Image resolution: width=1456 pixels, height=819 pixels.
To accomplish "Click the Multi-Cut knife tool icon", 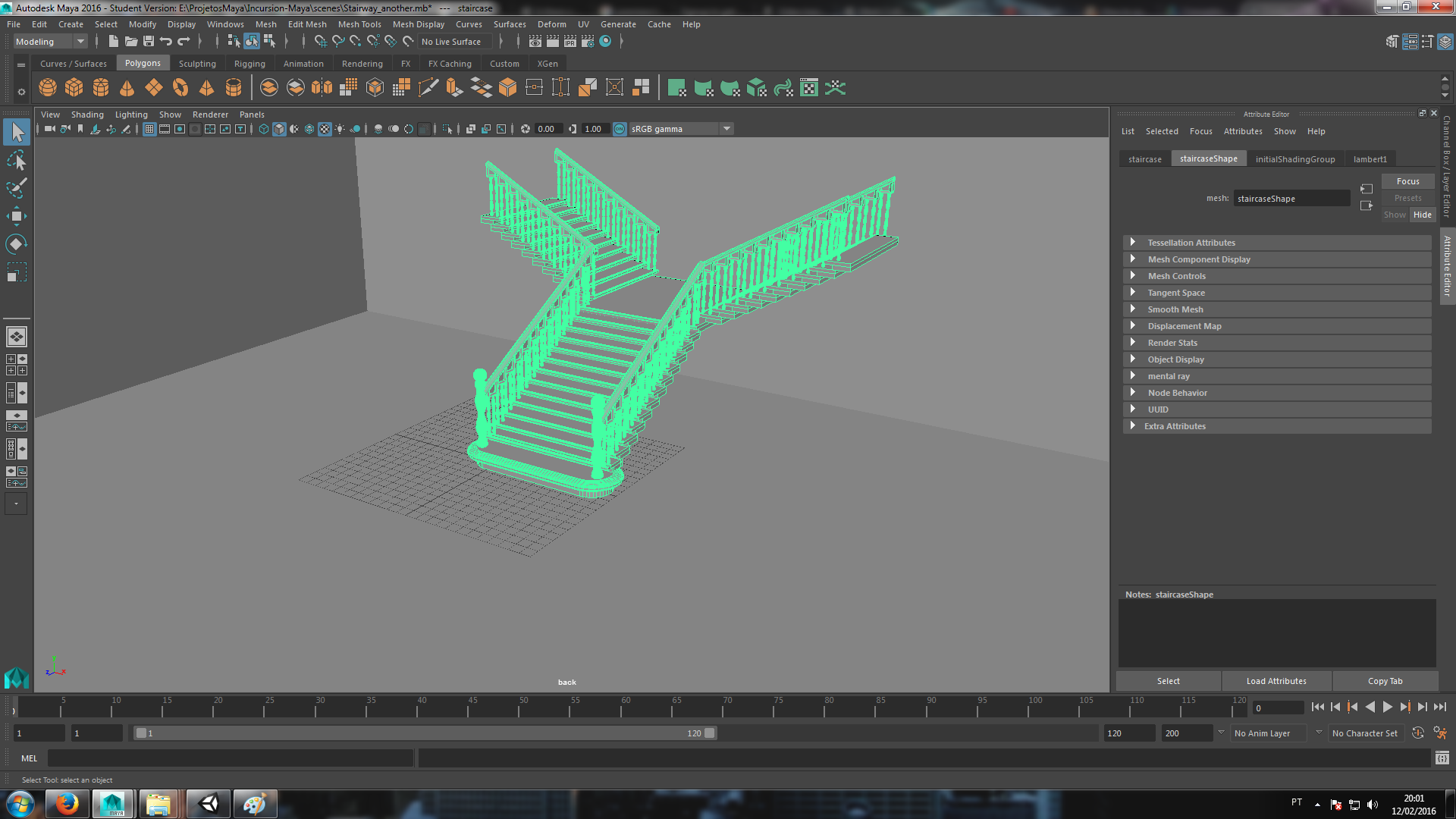I will point(428,88).
